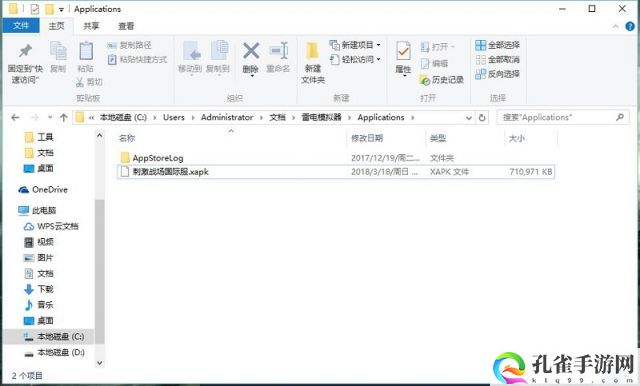640x386 pixels.
Task: Open the address bar history dropdown
Action: pos(469,118)
